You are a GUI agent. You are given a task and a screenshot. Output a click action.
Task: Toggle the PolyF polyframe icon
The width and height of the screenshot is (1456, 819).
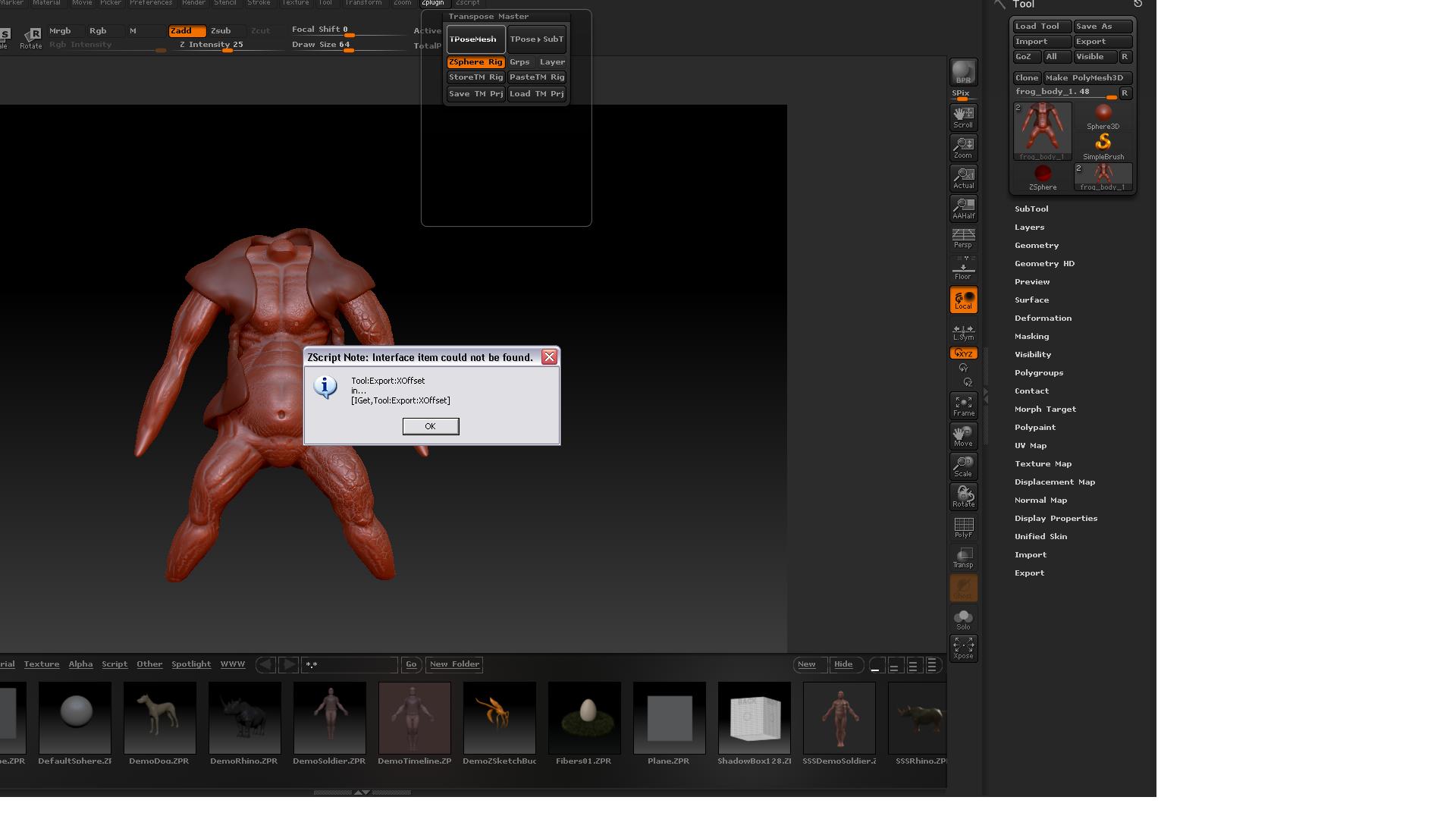coord(963,526)
